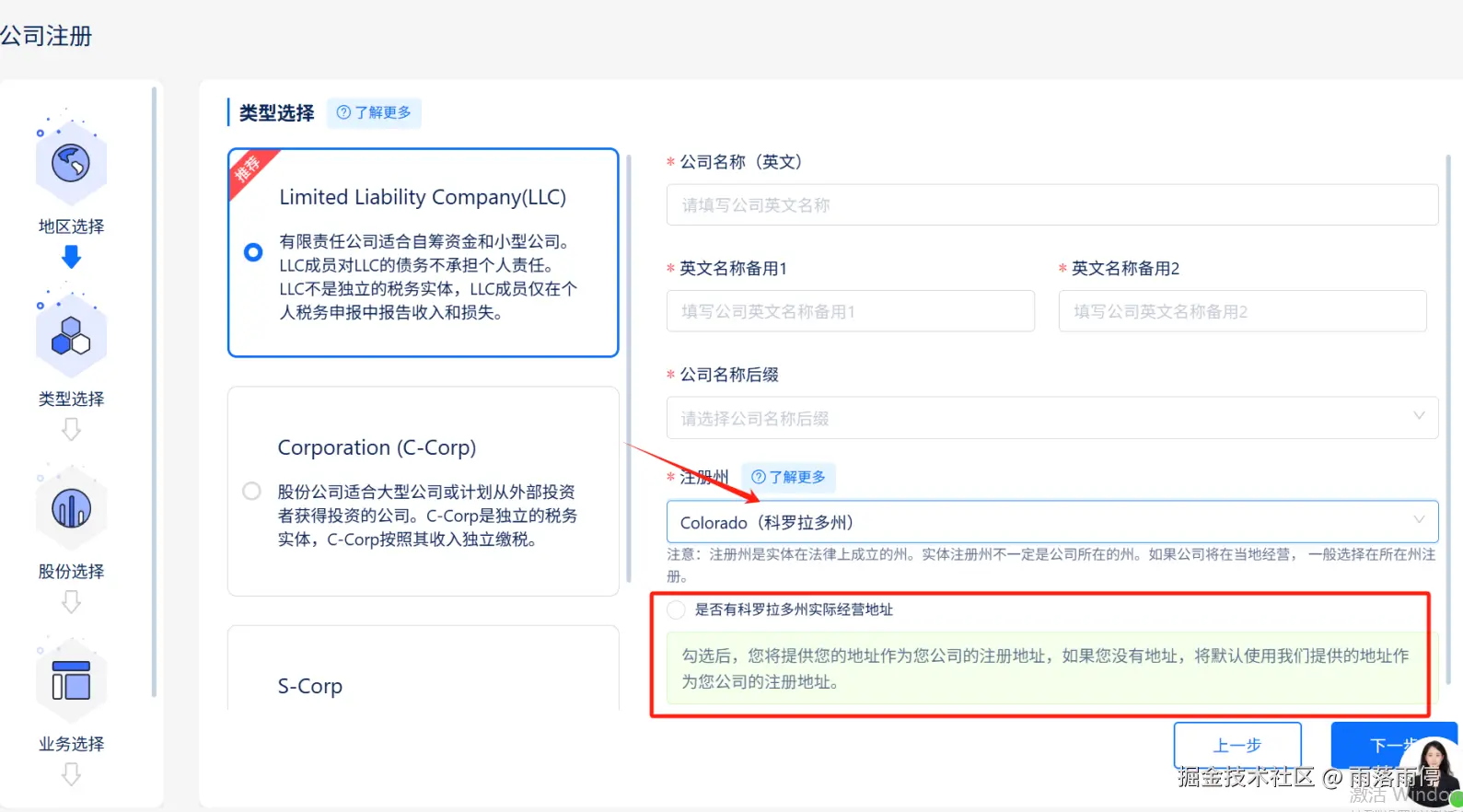Click the S-Corp company type card
Screen dimensions: 1463x812
423,668
